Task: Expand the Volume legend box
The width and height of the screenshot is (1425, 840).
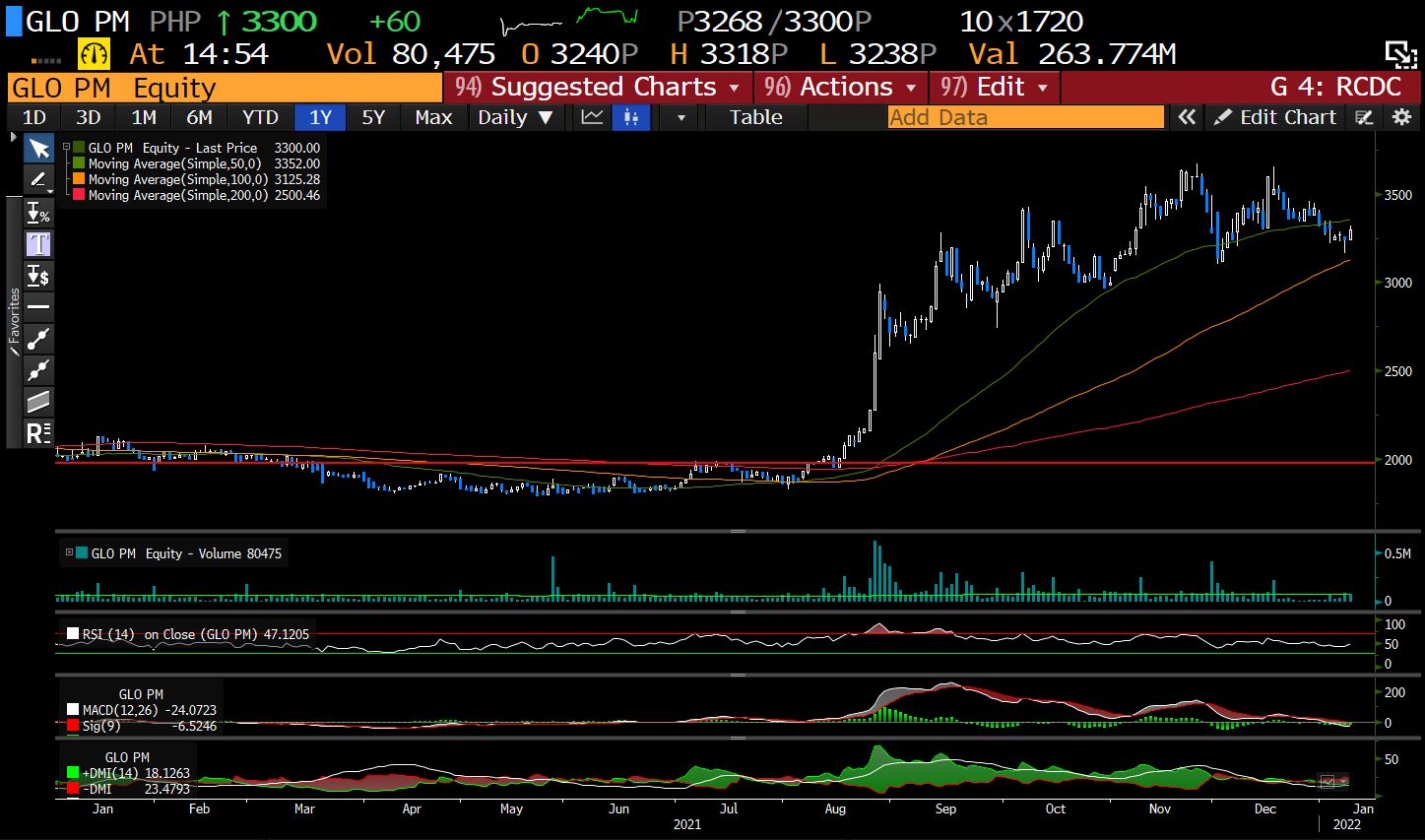Action: click(x=69, y=552)
